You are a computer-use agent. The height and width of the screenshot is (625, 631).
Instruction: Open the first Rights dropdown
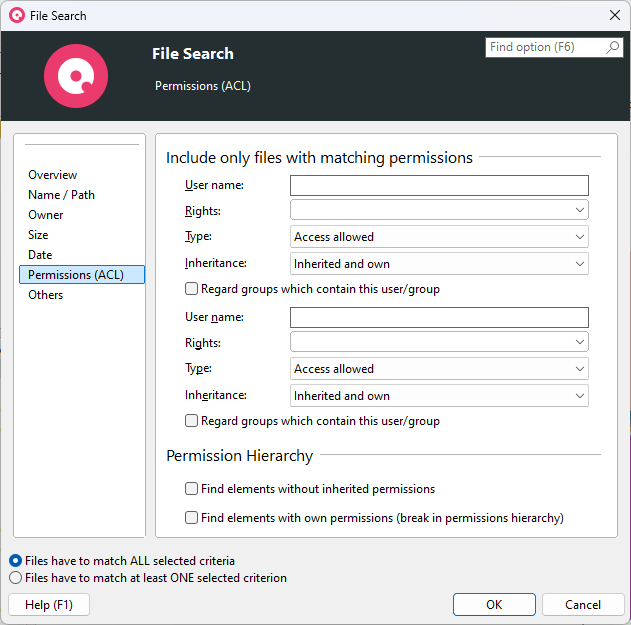[x=438, y=210]
